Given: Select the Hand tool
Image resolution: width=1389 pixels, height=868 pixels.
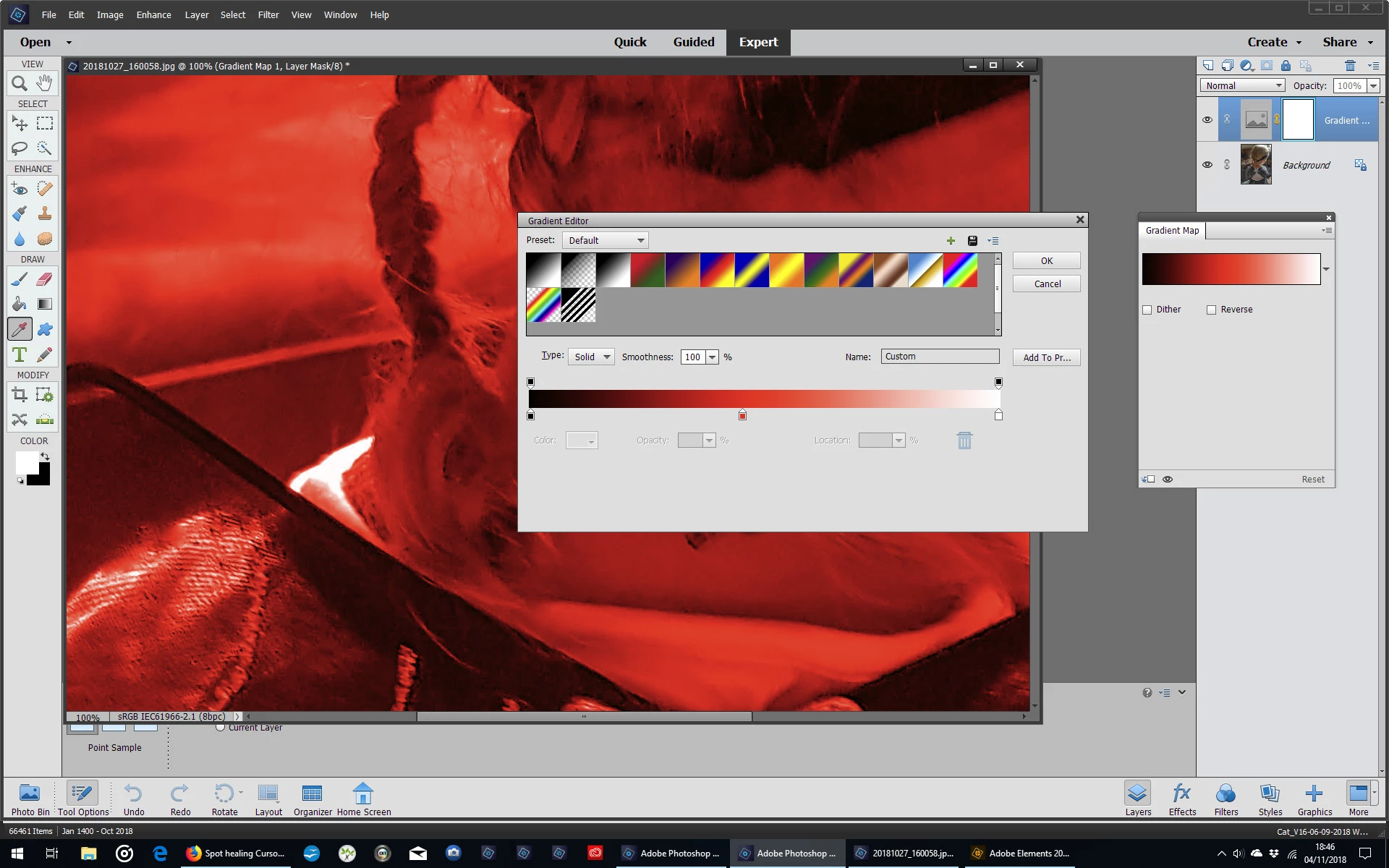Looking at the screenshot, I should (x=44, y=83).
